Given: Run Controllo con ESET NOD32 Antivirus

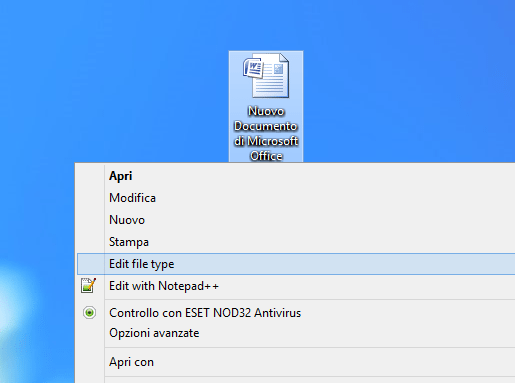Looking at the screenshot, I should 296,313.
